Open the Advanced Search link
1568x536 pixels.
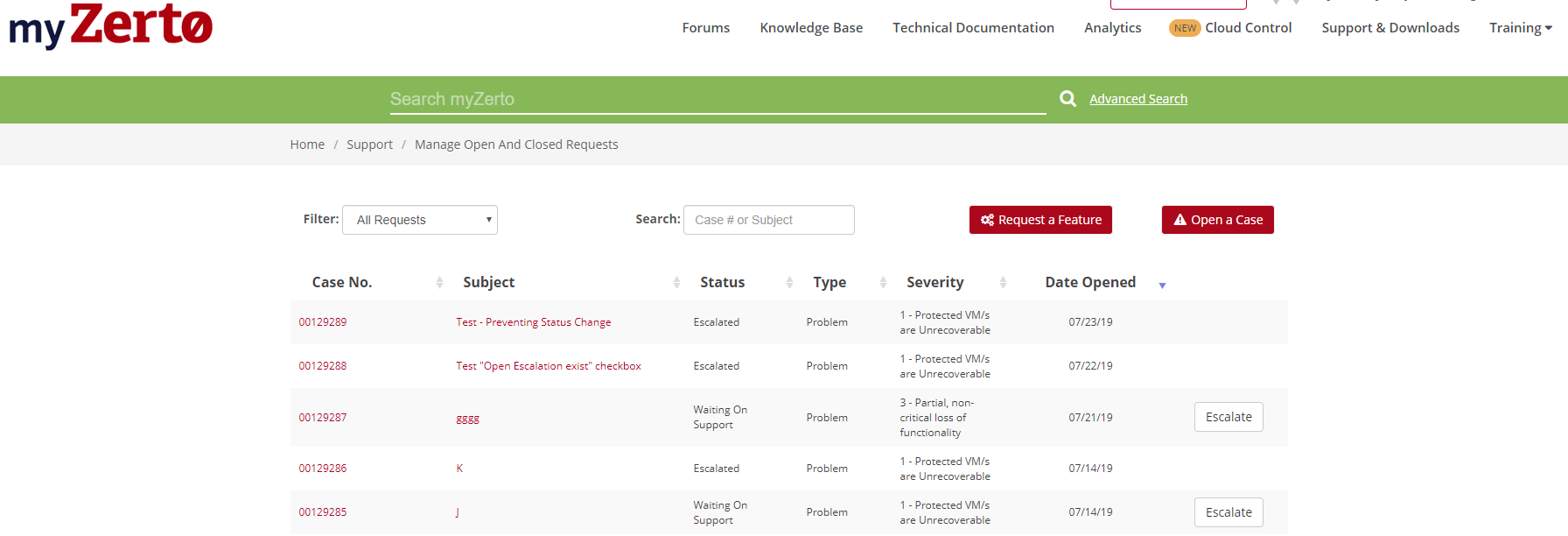(x=1138, y=99)
